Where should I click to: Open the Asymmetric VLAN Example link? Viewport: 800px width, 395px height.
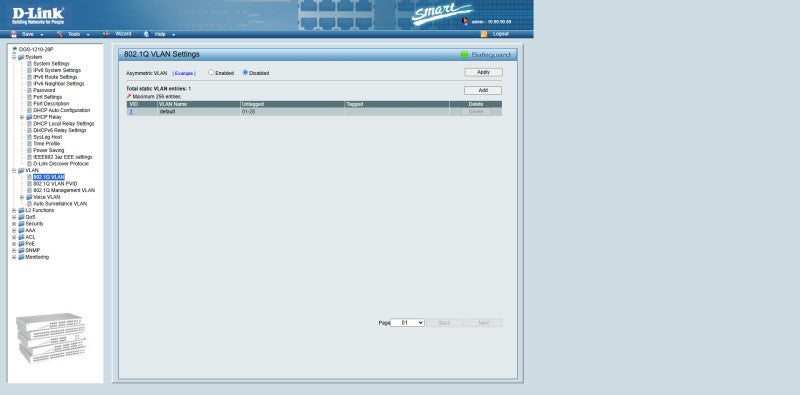pyautogui.click(x=184, y=73)
